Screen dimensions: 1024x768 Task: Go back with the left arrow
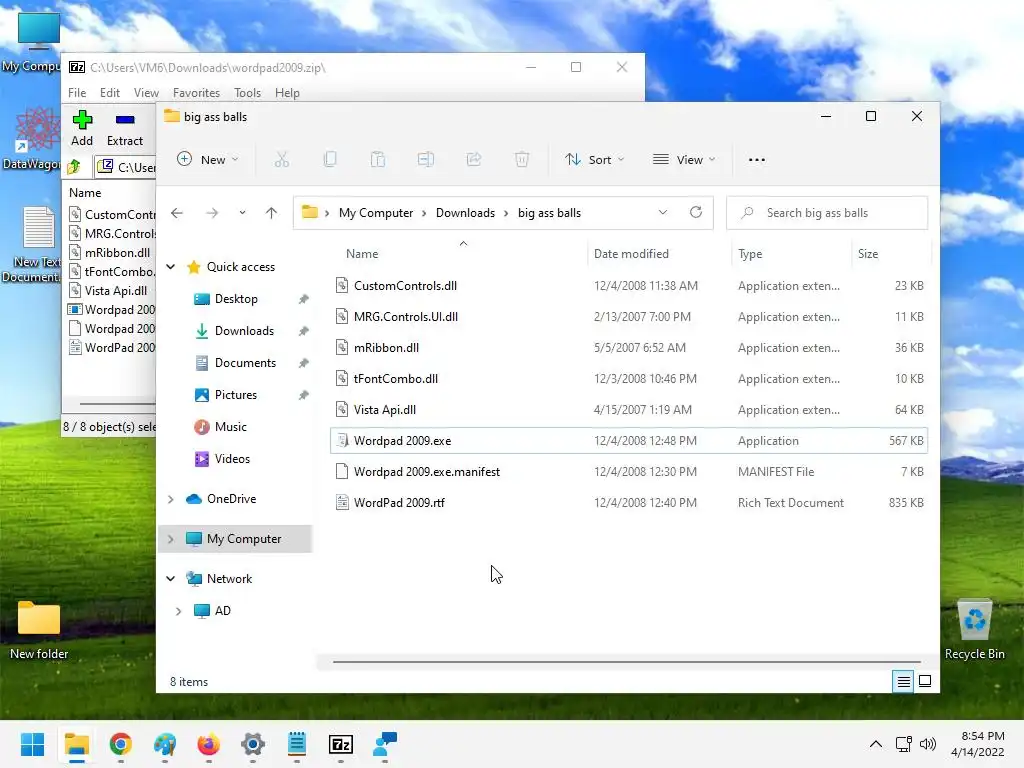click(176, 213)
